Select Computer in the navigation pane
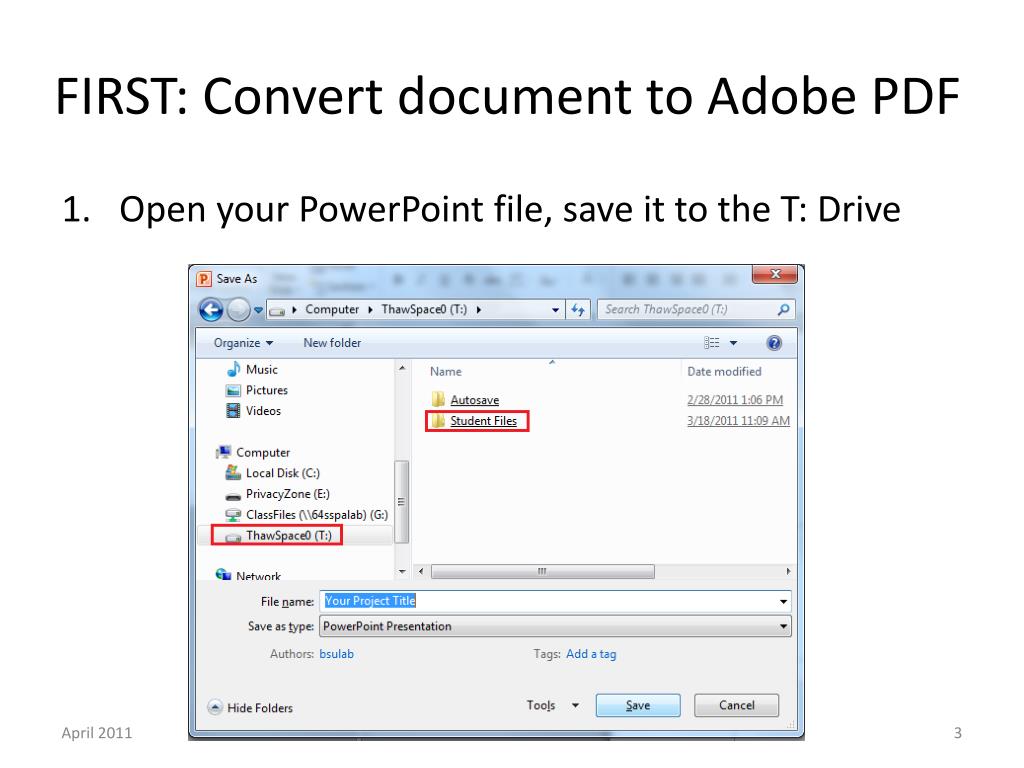 point(263,453)
